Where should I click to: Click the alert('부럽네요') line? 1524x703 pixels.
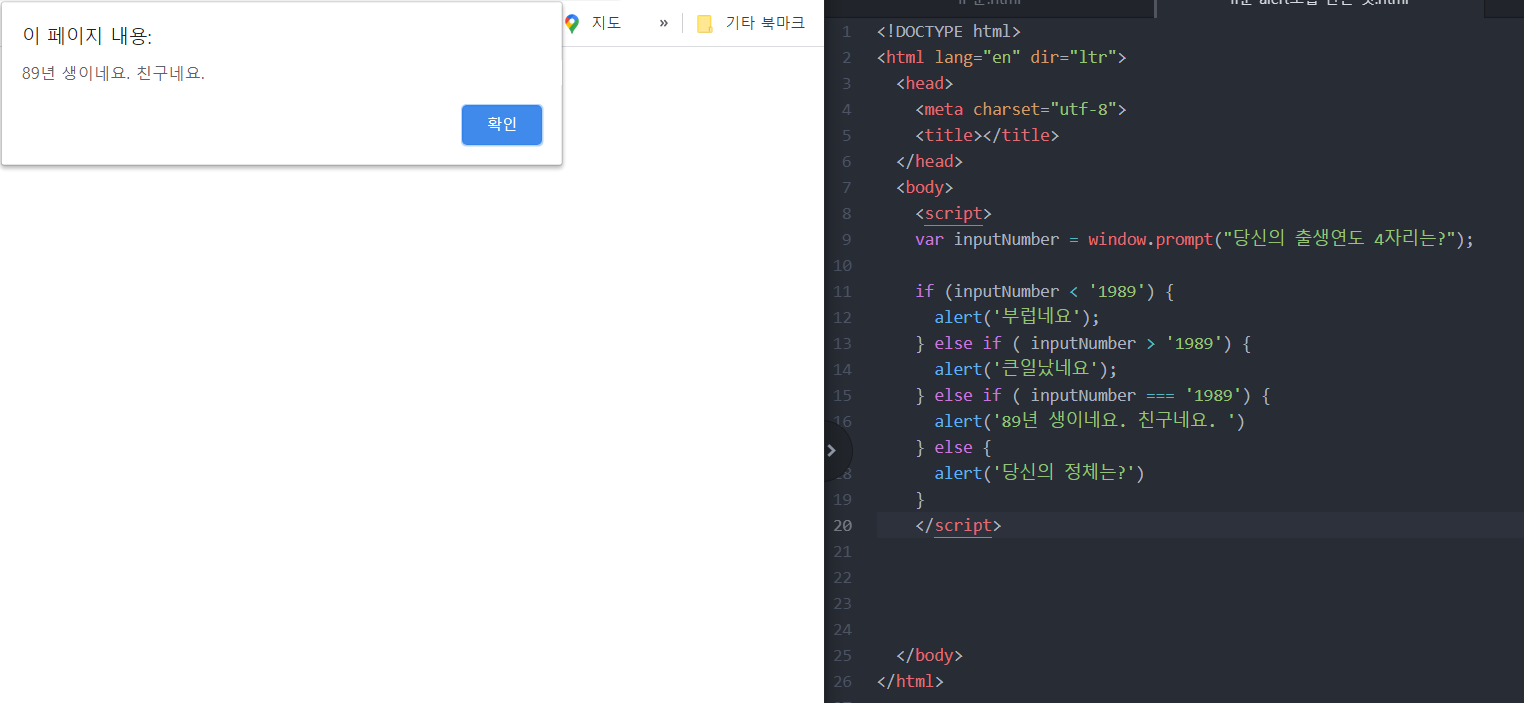(x=1017, y=317)
